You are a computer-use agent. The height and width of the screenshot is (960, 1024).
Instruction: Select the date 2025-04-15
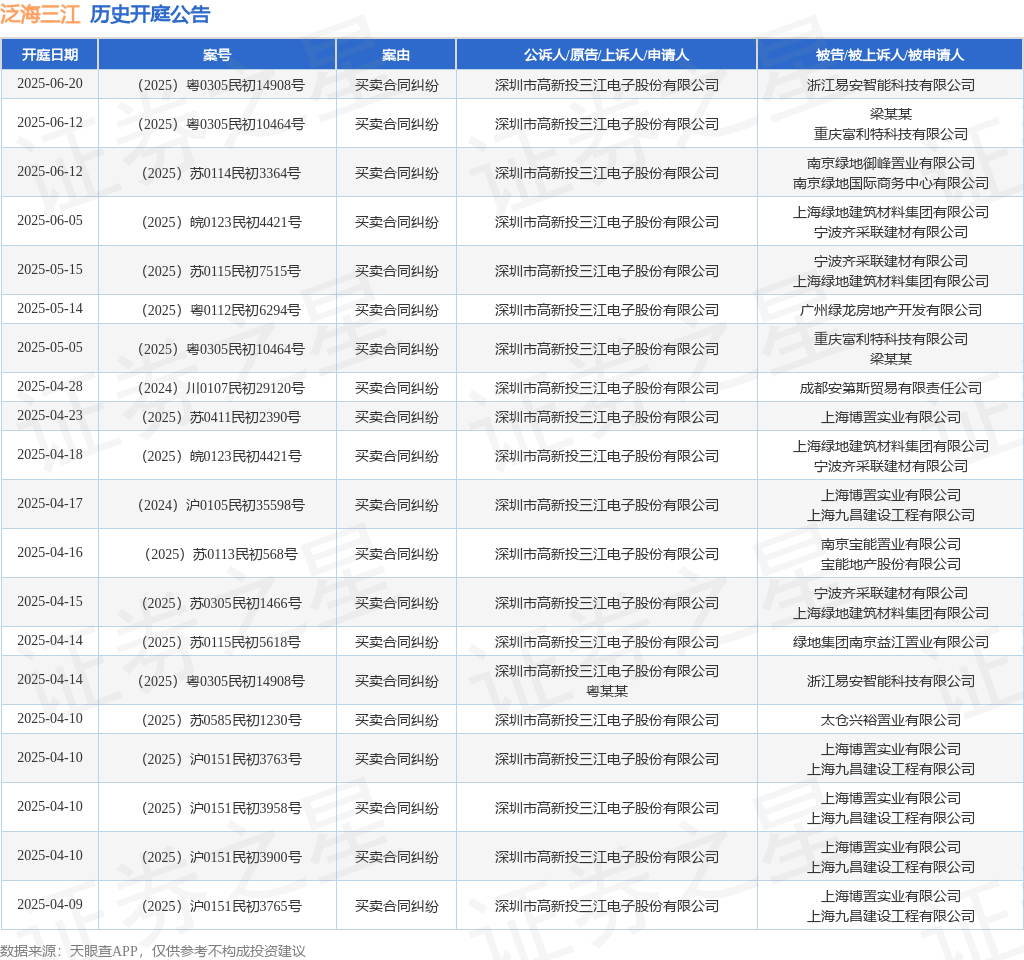pyautogui.click(x=50, y=601)
